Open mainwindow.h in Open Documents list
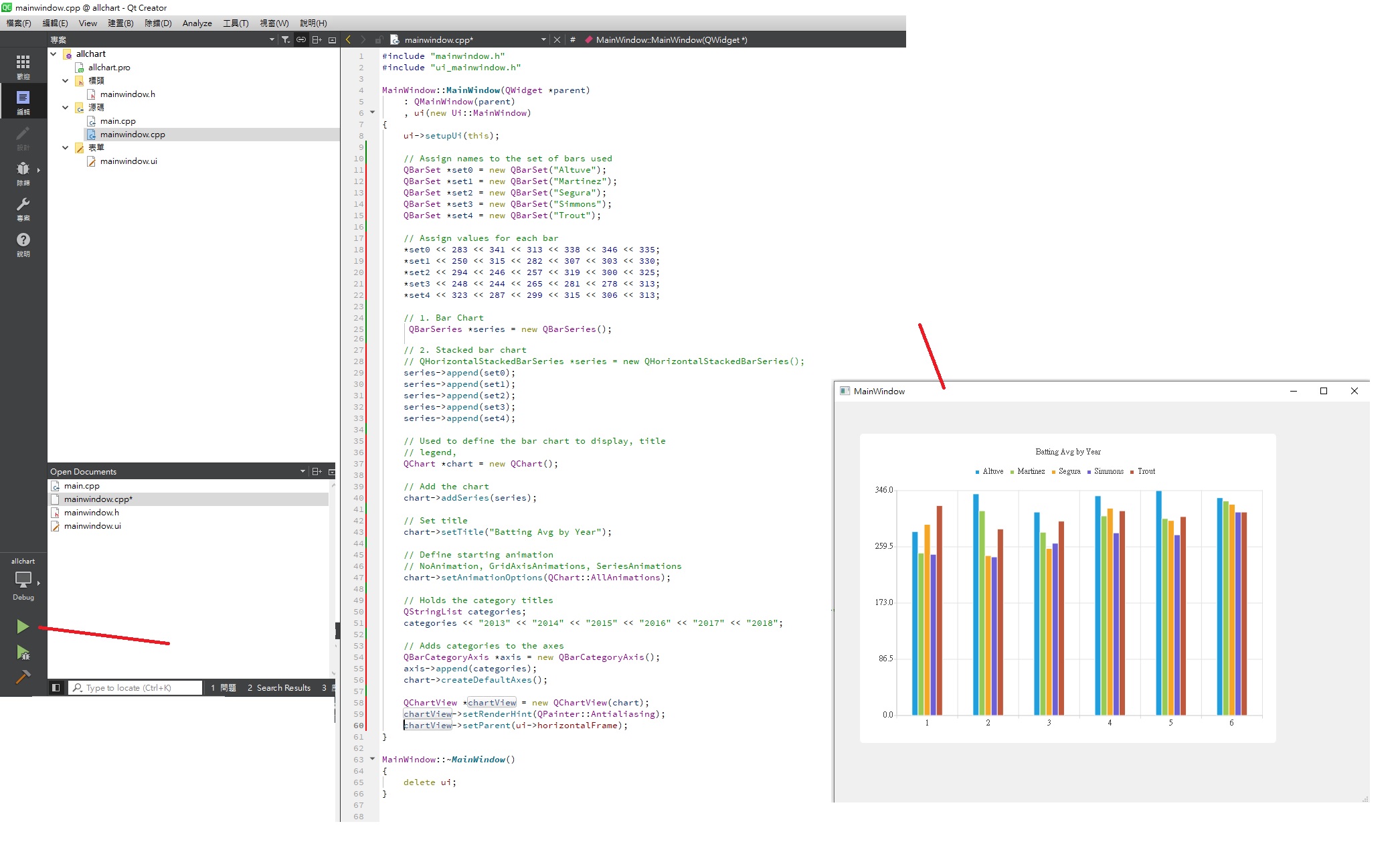Screen dimensions: 1400x842 [x=92, y=513]
